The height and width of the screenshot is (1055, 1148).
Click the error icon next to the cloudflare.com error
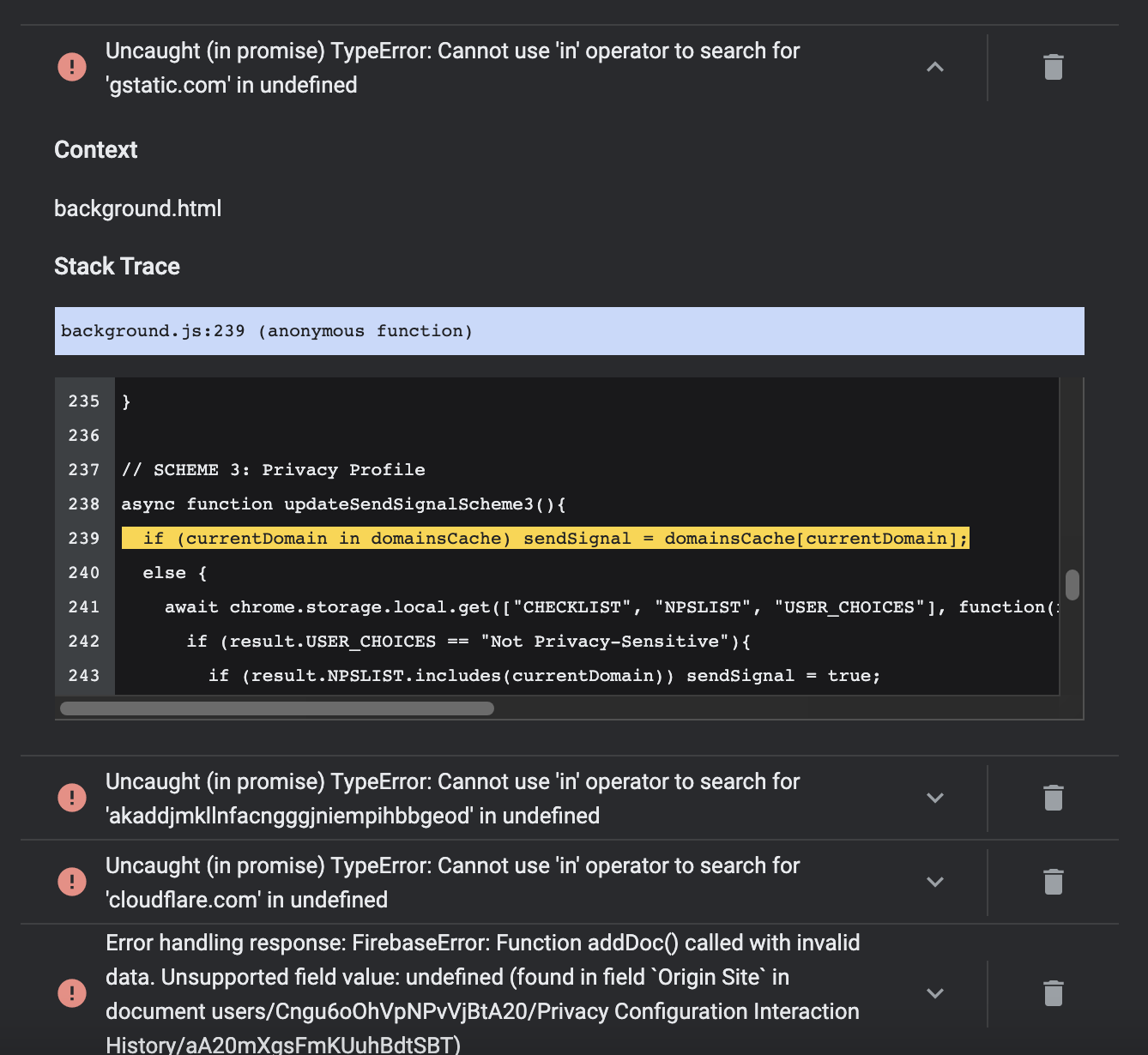72,882
